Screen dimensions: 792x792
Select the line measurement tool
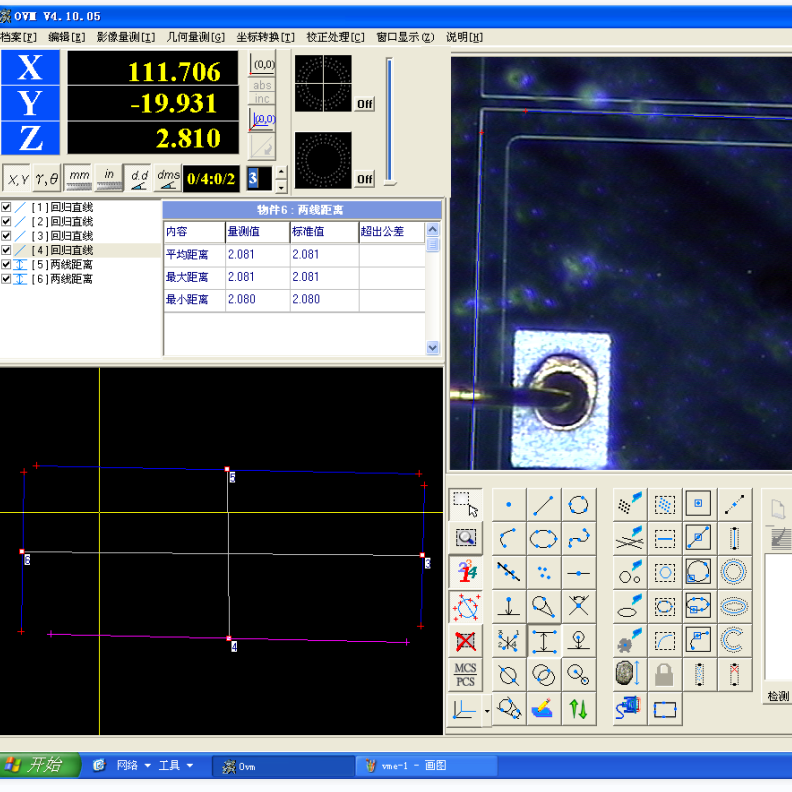pyautogui.click(x=543, y=505)
